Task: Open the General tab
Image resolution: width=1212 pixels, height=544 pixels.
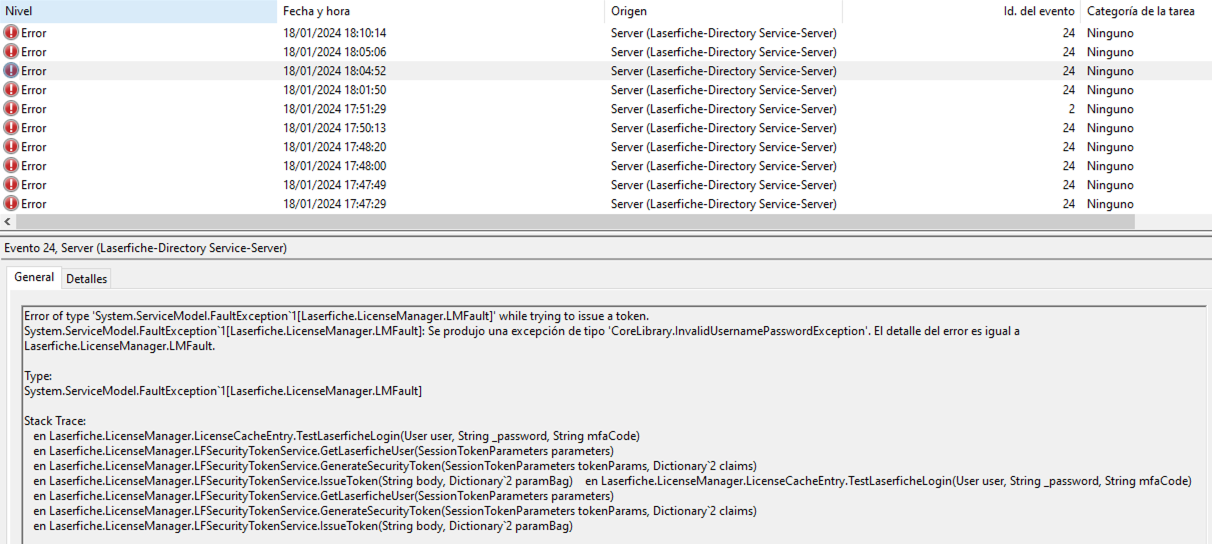Action: tap(34, 277)
